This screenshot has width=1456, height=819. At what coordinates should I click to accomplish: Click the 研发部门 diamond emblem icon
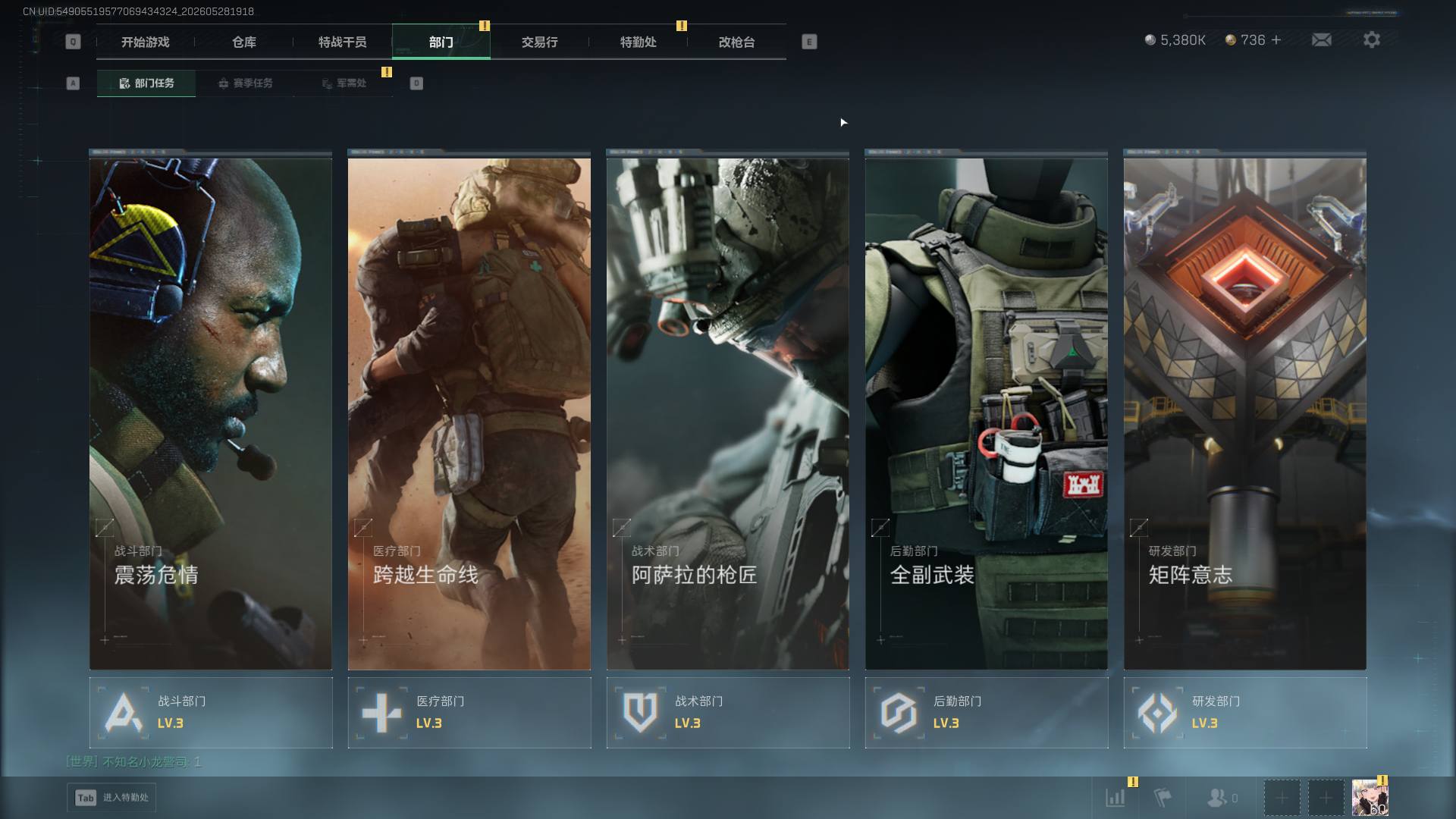(x=1158, y=713)
